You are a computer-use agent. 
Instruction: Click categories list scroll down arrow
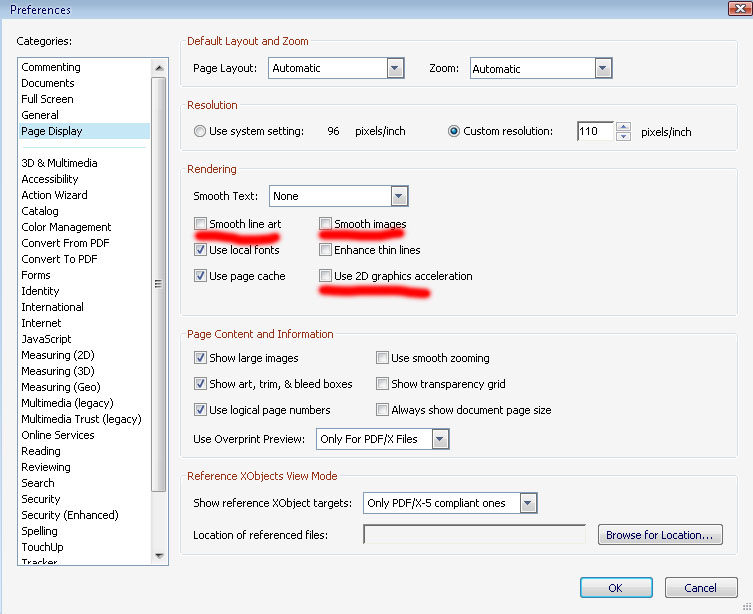click(x=159, y=555)
